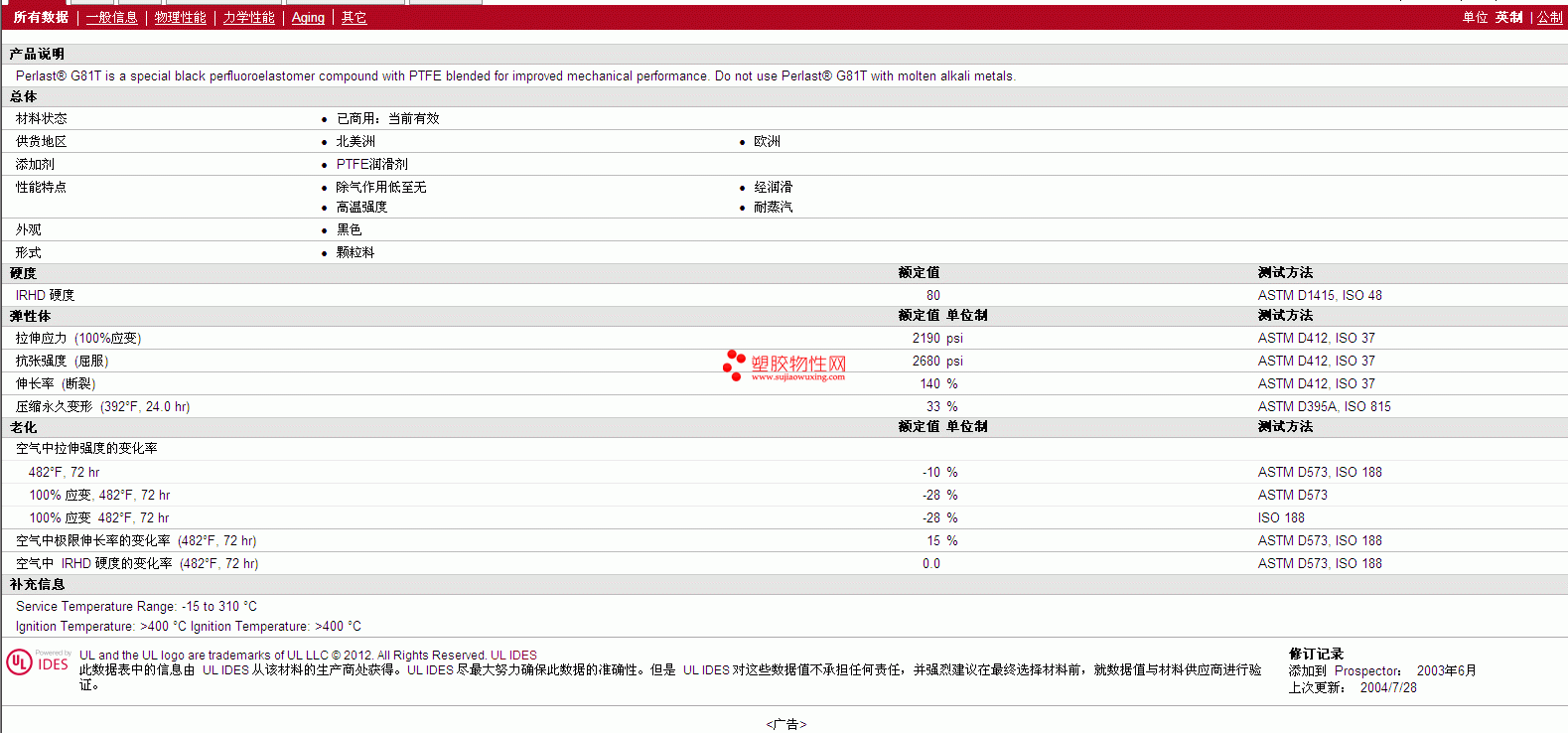The width and height of the screenshot is (1568, 733).
Task: Click the 北美洲 availability entry
Action: 356,141
